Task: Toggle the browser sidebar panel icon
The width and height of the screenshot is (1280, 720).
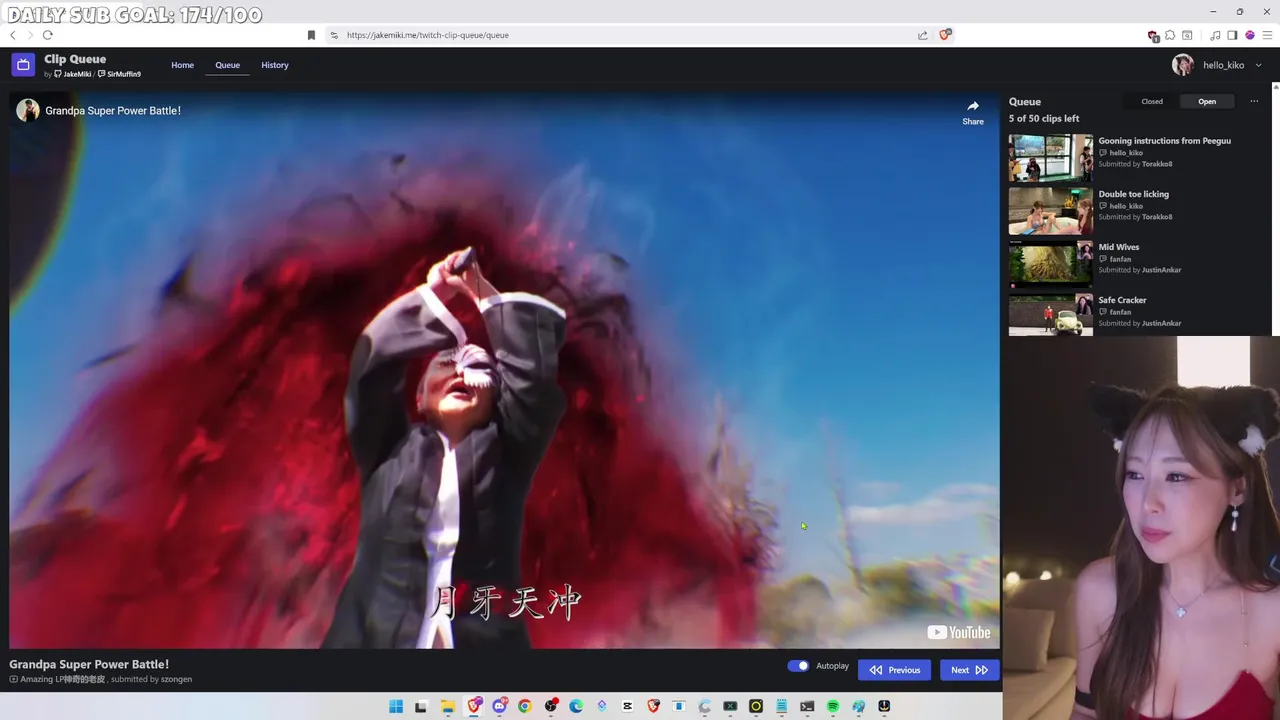Action: (x=1232, y=35)
